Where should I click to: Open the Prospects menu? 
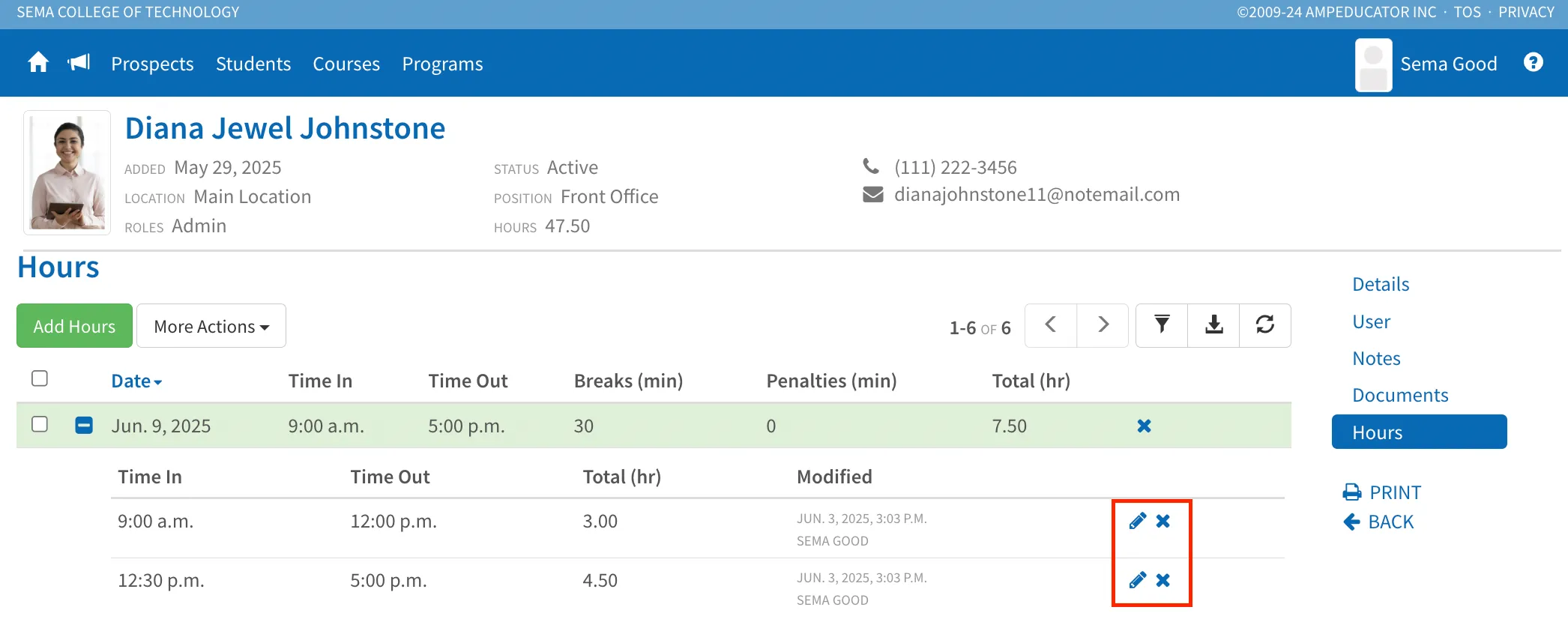pos(152,64)
